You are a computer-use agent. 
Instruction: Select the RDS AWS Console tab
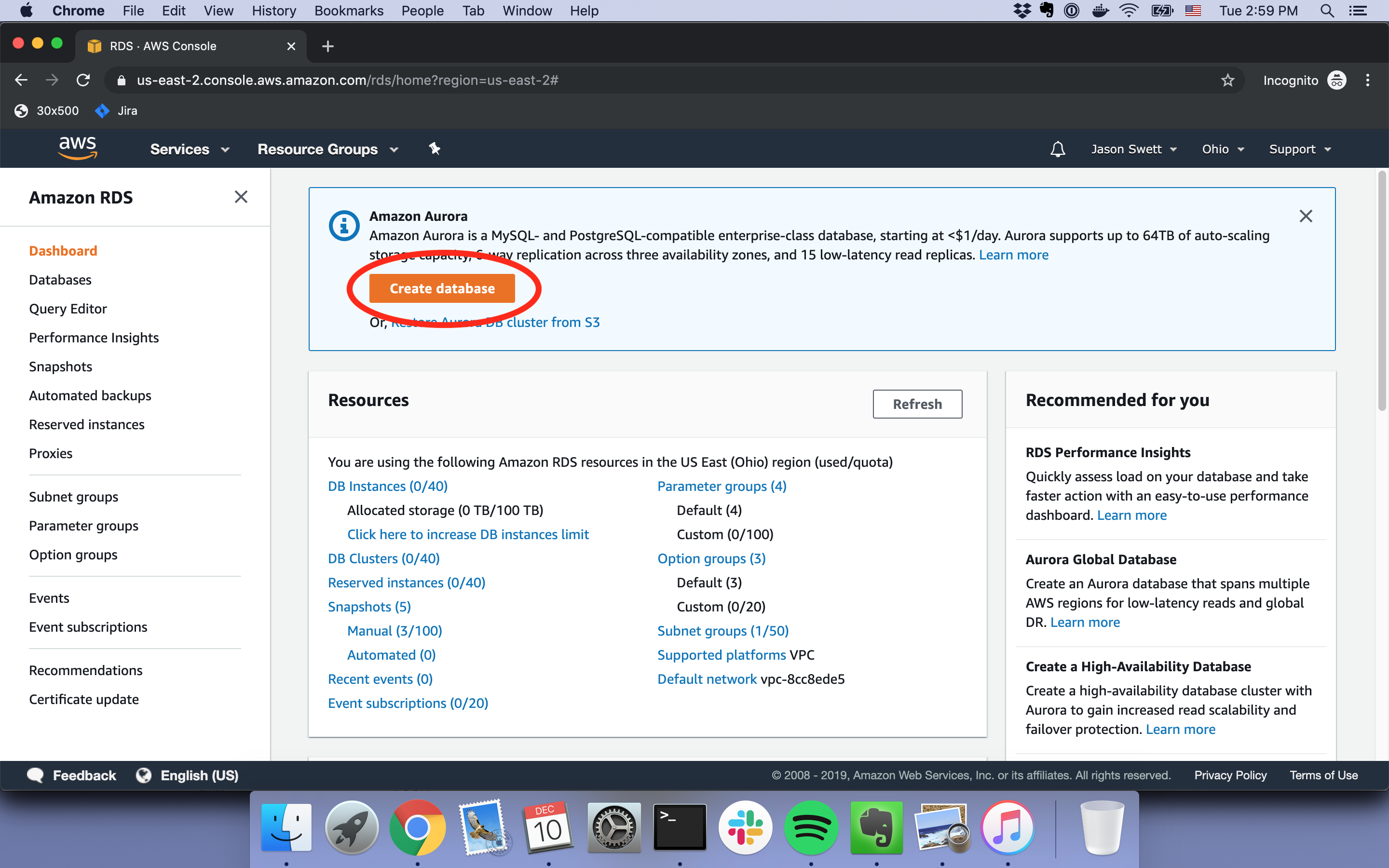coord(191,46)
